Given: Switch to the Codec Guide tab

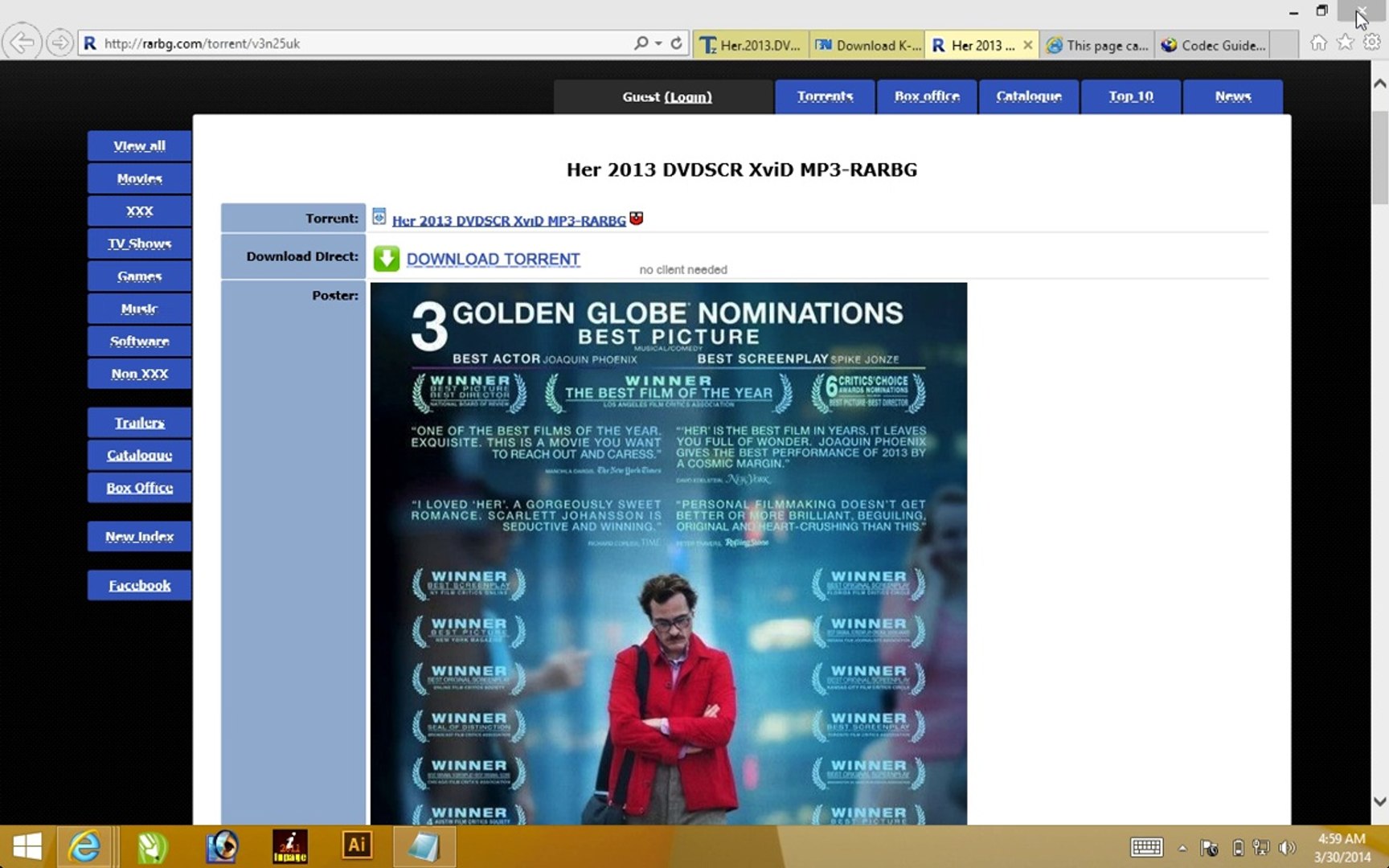Looking at the screenshot, I should tap(1214, 45).
